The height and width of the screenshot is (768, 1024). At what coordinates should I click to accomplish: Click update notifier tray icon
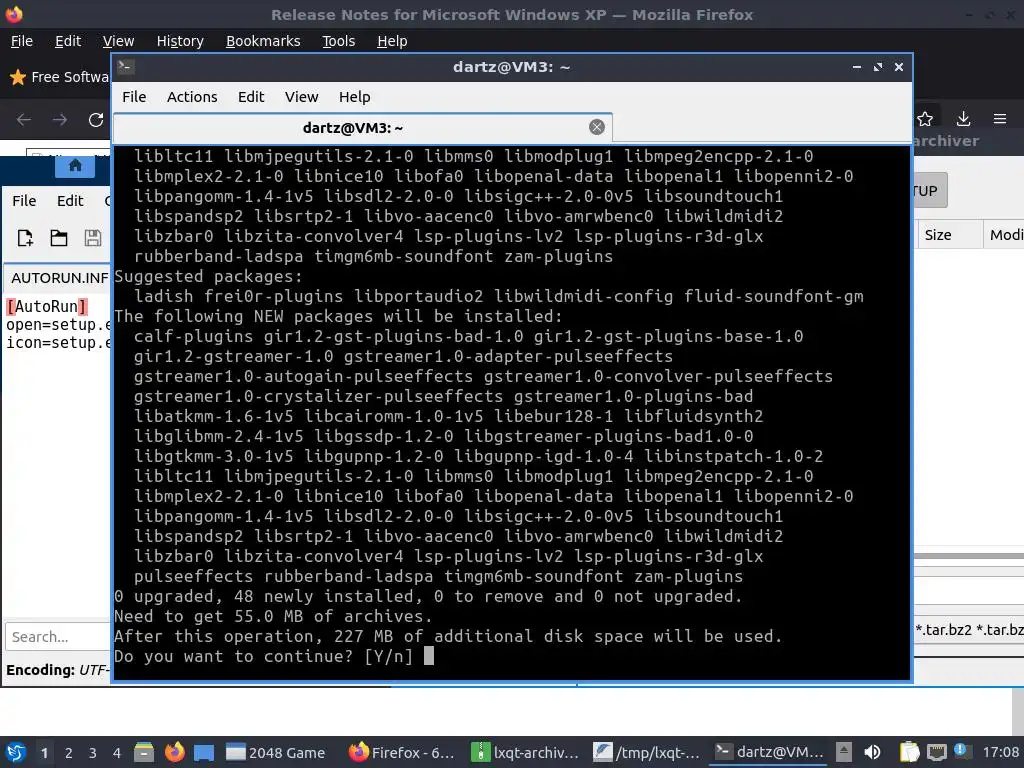960,751
